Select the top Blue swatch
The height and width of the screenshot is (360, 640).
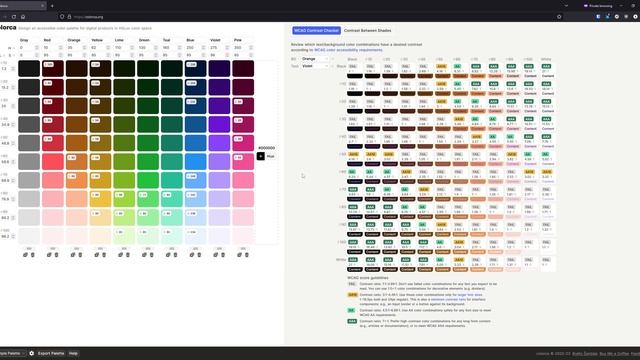(196, 69)
